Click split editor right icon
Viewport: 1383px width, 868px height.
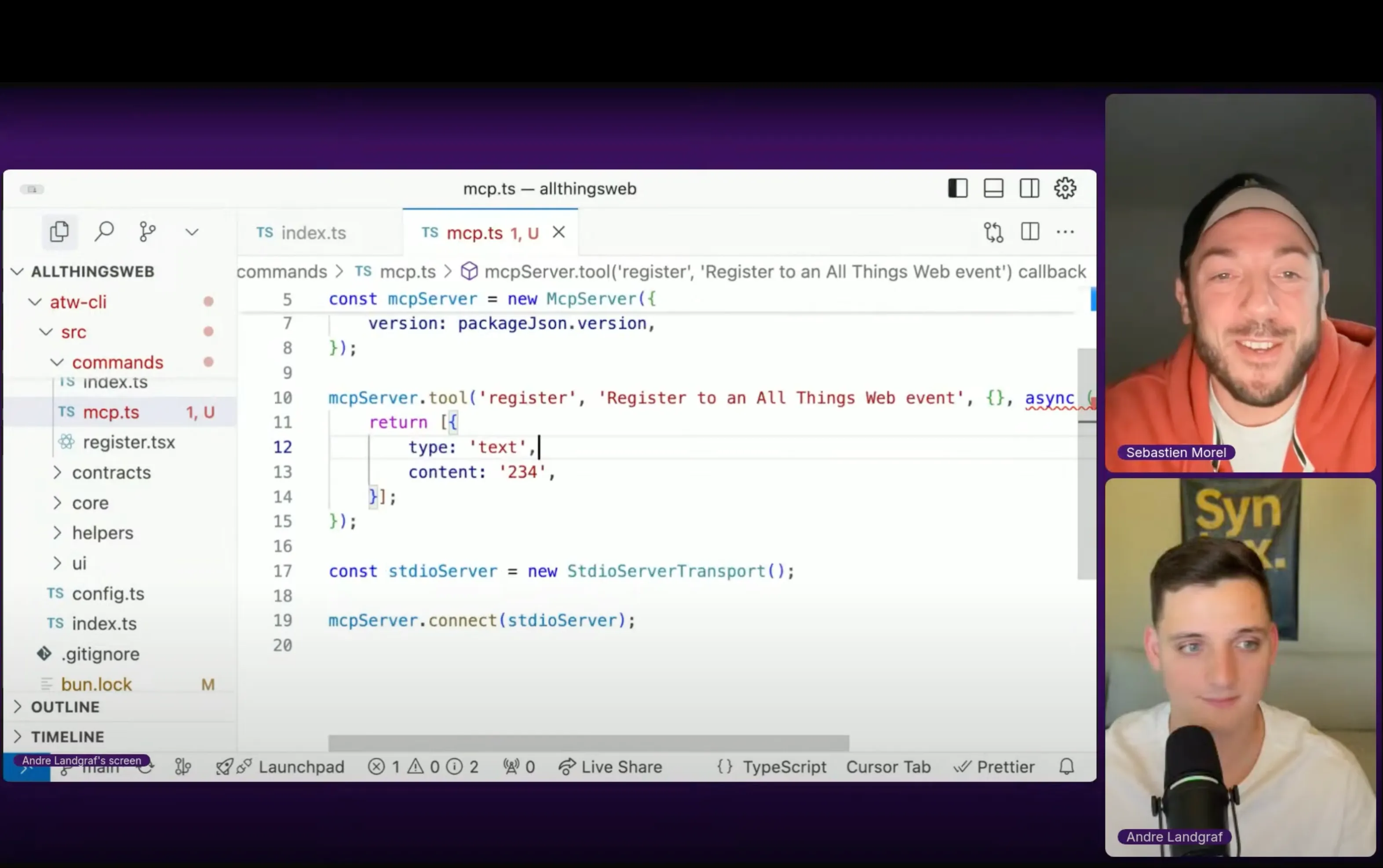pos(1030,232)
